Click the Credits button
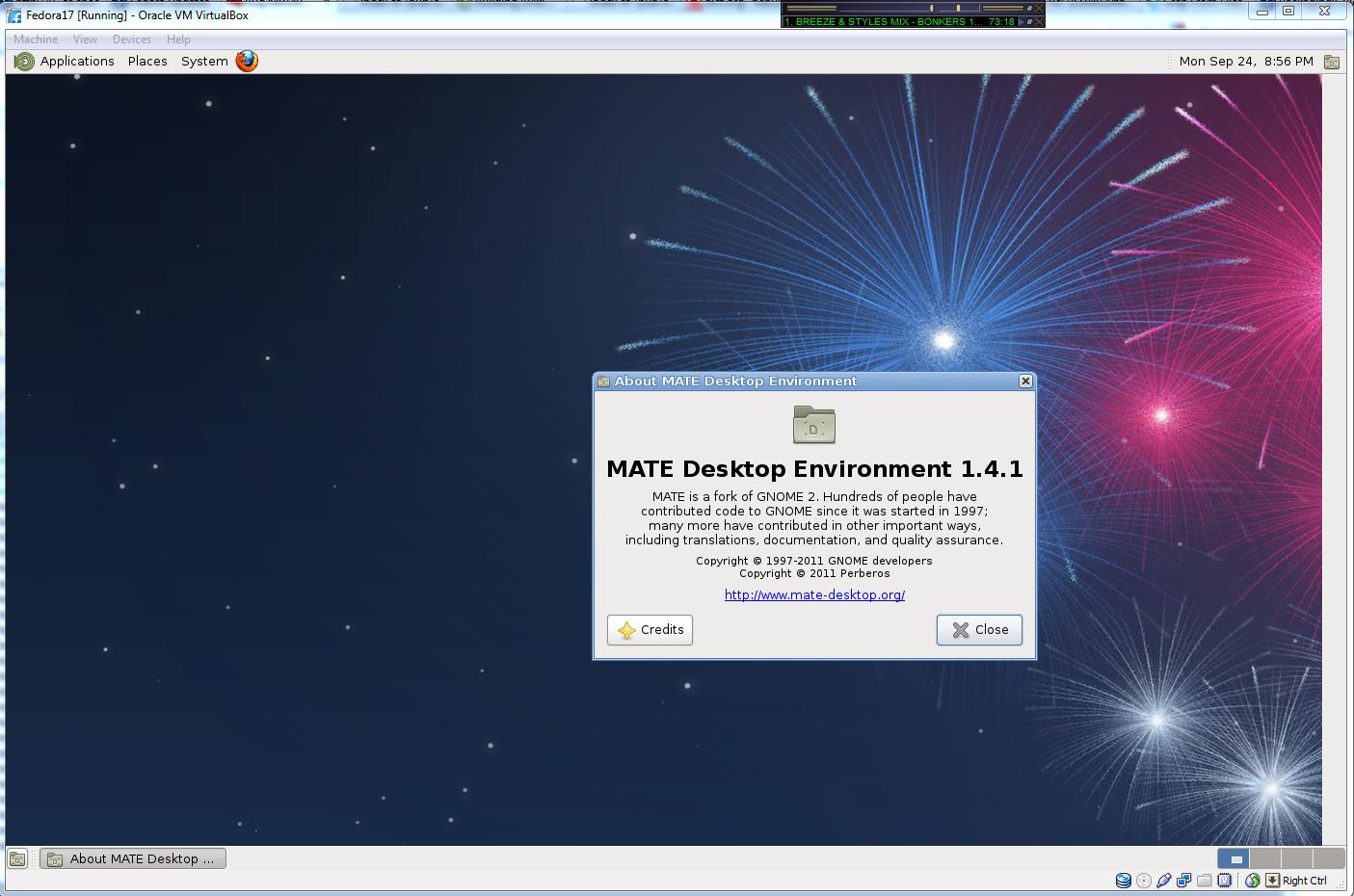The height and width of the screenshot is (896, 1354). 650,630
